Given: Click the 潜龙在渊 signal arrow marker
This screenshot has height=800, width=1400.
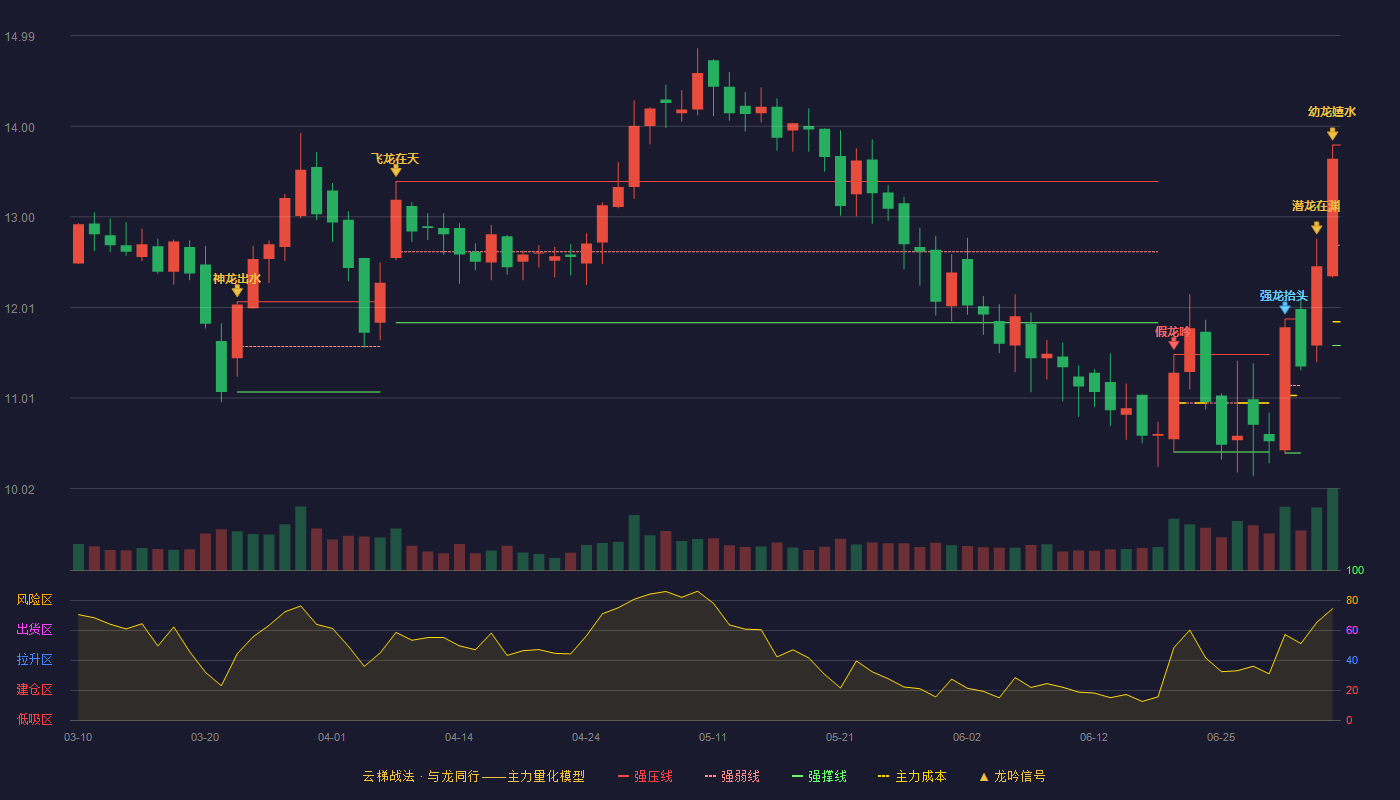Looking at the screenshot, I should click(1317, 228).
